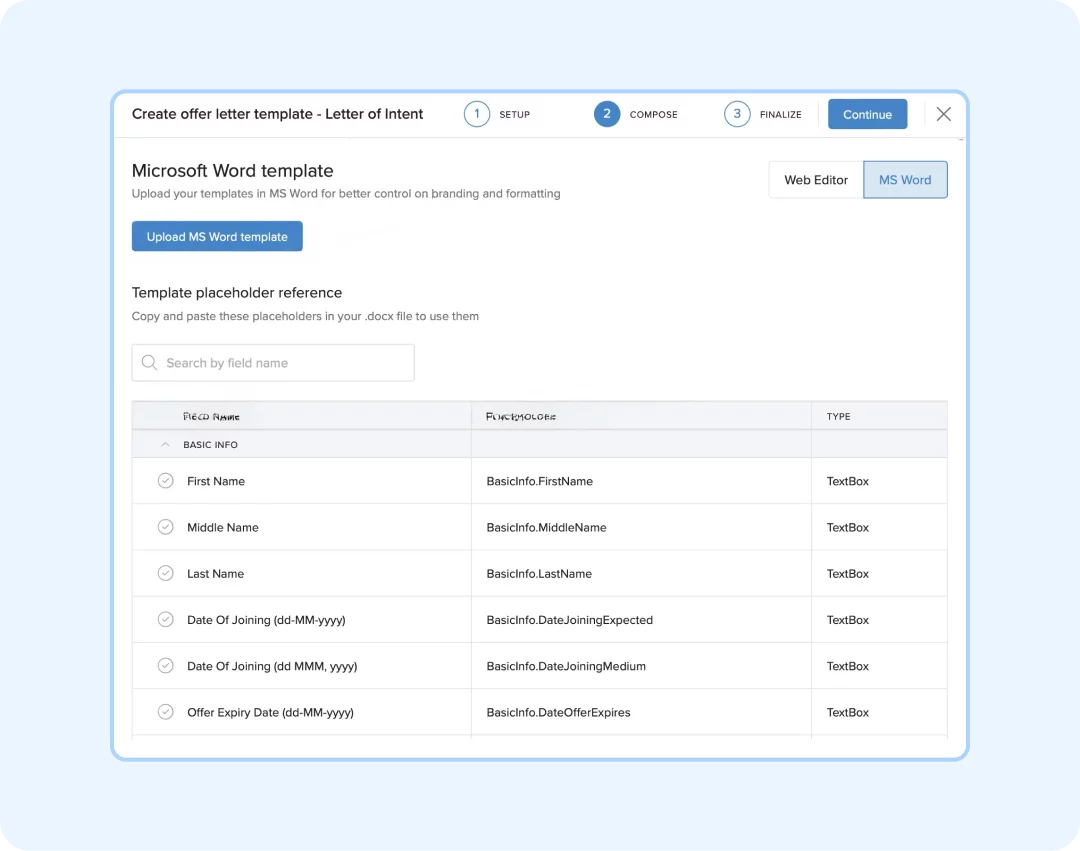The width and height of the screenshot is (1080, 851).
Task: Select the BasicInfo.DateOfferExpires placeholder
Action: pos(558,713)
